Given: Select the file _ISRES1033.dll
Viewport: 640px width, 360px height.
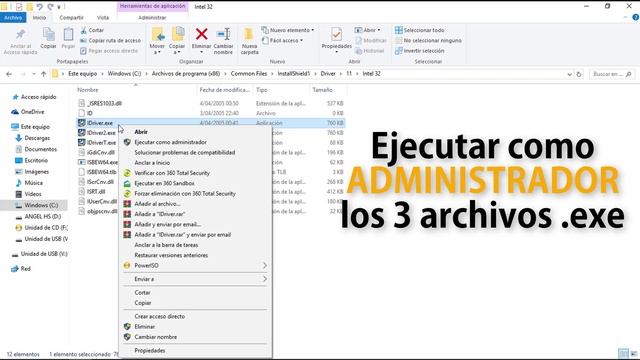Looking at the screenshot, I should pos(104,103).
